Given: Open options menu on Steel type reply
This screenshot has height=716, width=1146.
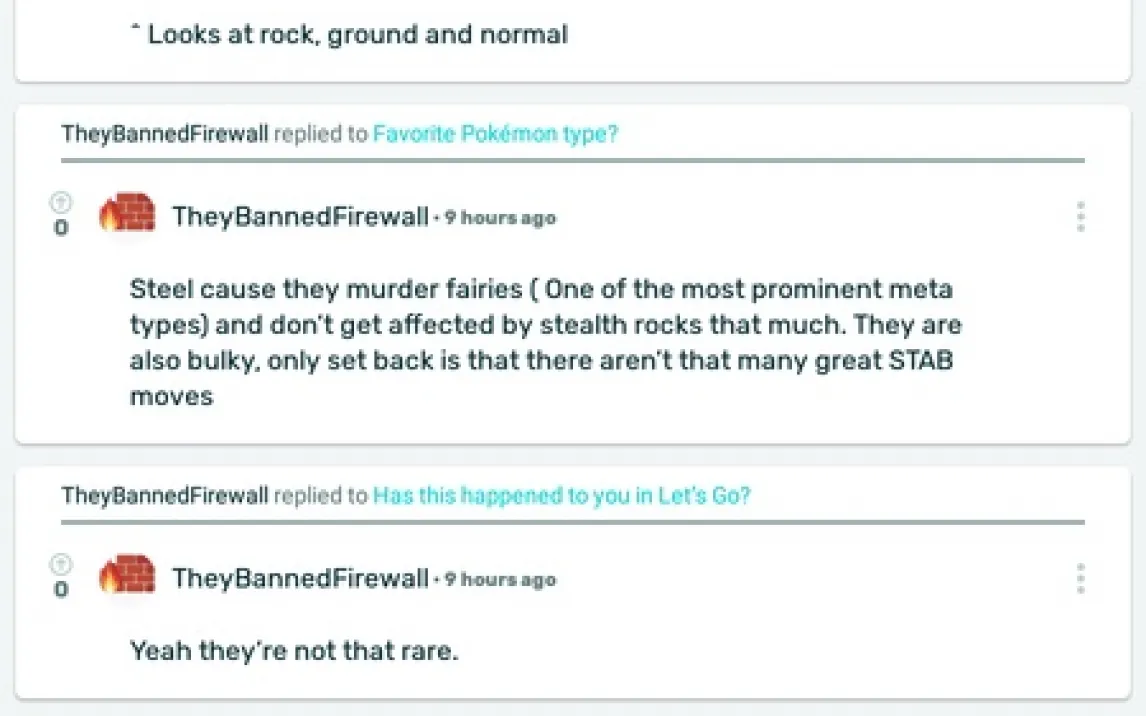Looking at the screenshot, I should point(1080,217).
